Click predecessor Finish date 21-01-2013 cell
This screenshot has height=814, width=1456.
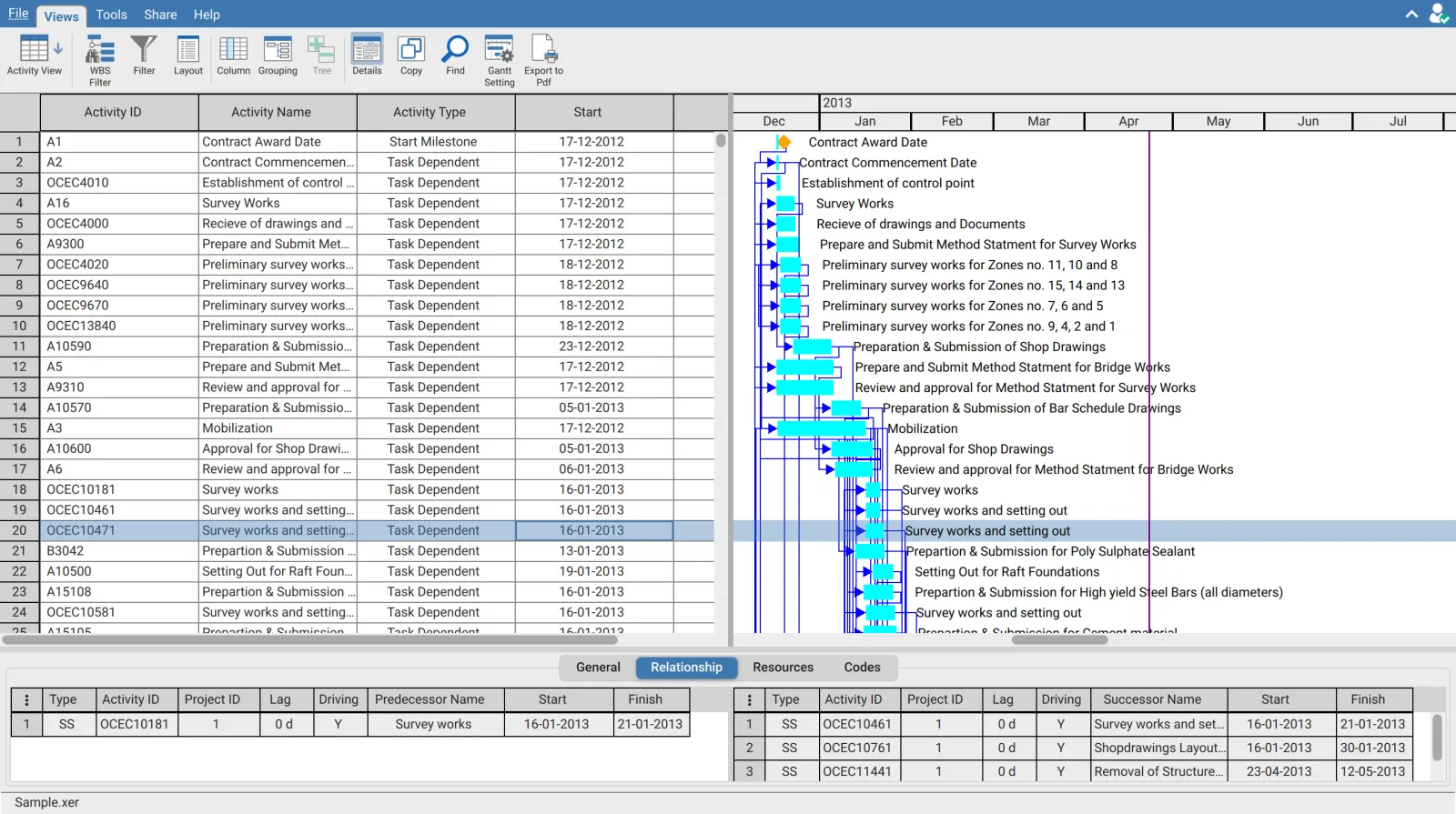650,725
